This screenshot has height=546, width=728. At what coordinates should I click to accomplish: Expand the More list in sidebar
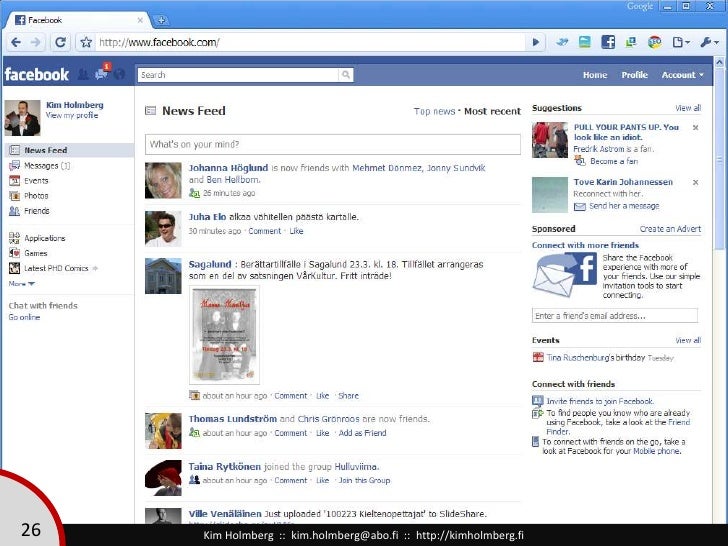pos(24,283)
